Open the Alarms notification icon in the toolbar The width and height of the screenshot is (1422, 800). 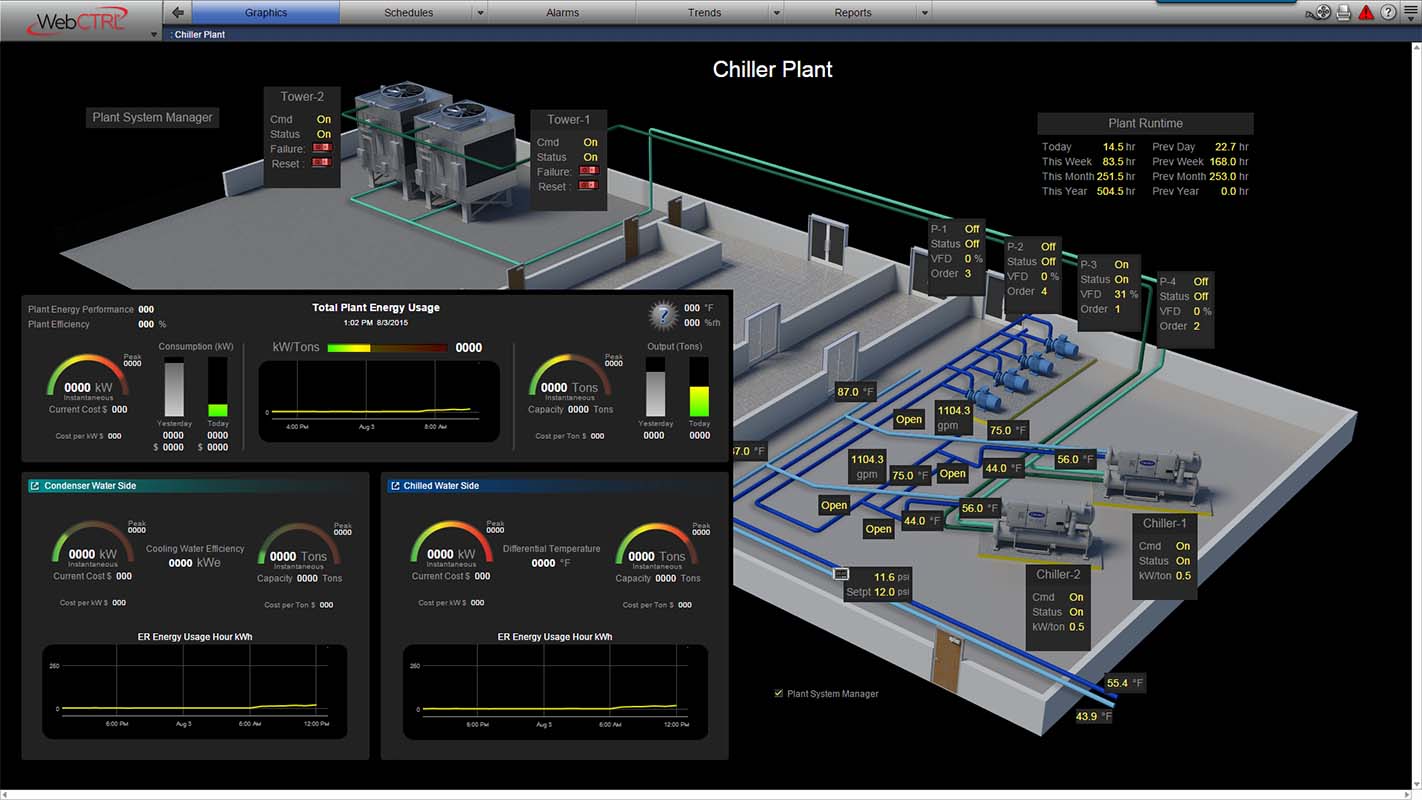(x=1366, y=12)
